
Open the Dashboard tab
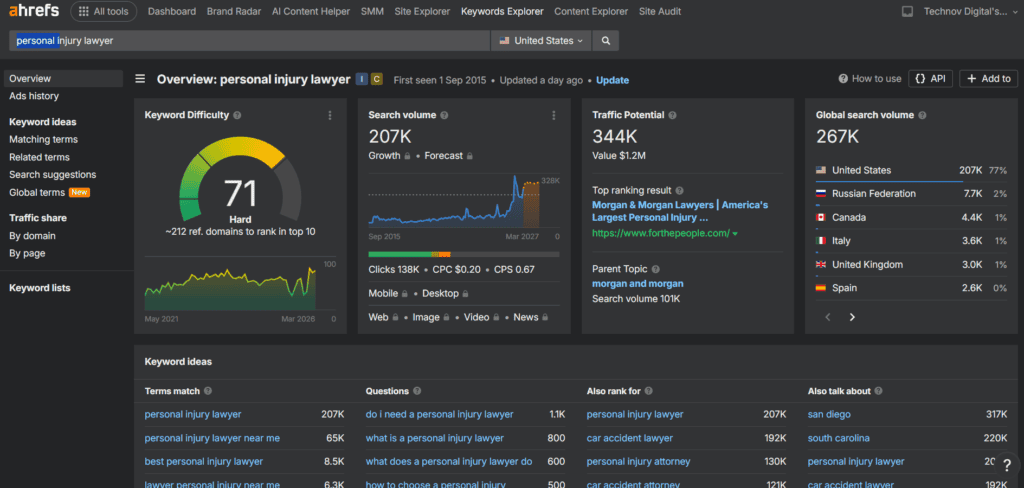click(x=172, y=11)
